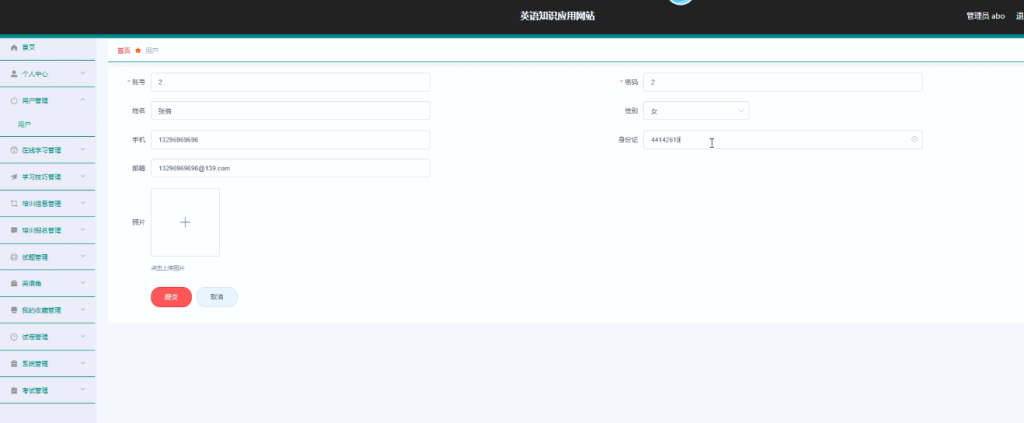1024x423 pixels.
Task: Click the 邮箱 field with 13296969696@139.com
Action: click(x=290, y=168)
